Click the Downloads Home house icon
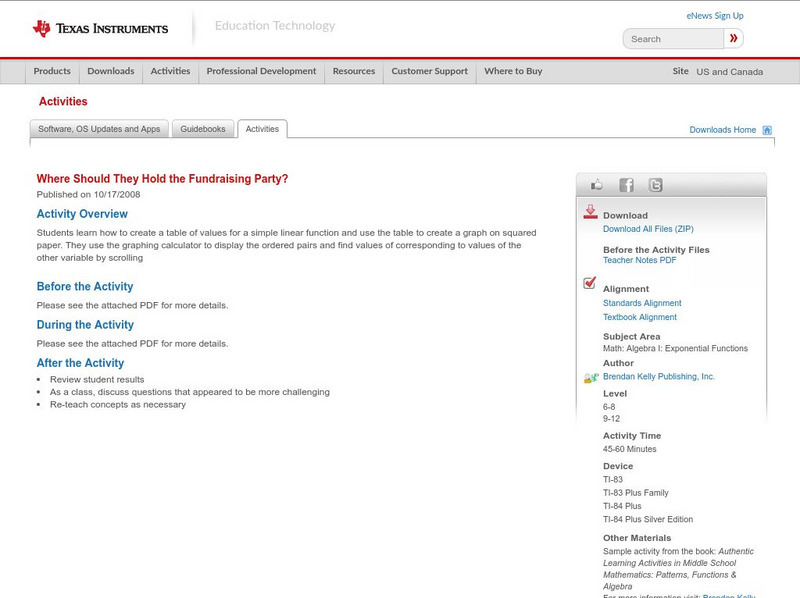800x598 pixels. [767, 130]
